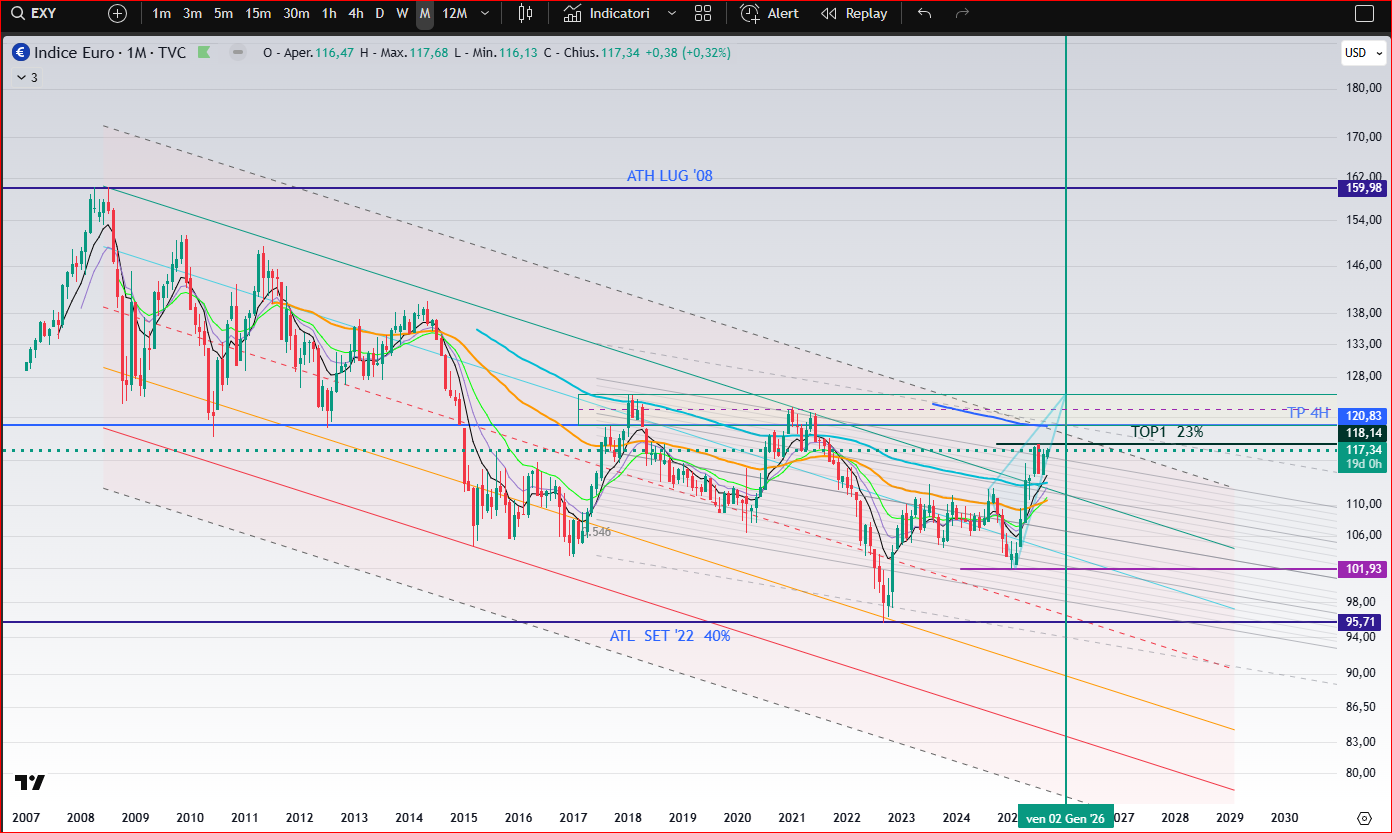Image resolution: width=1392 pixels, height=833 pixels.
Task: Start bar Replay mode
Action: point(854,14)
